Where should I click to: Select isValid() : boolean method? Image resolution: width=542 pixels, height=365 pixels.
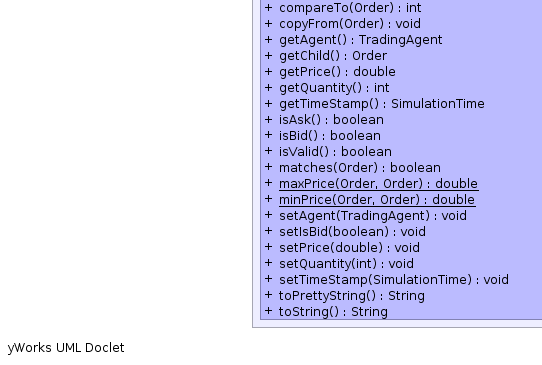335,152
